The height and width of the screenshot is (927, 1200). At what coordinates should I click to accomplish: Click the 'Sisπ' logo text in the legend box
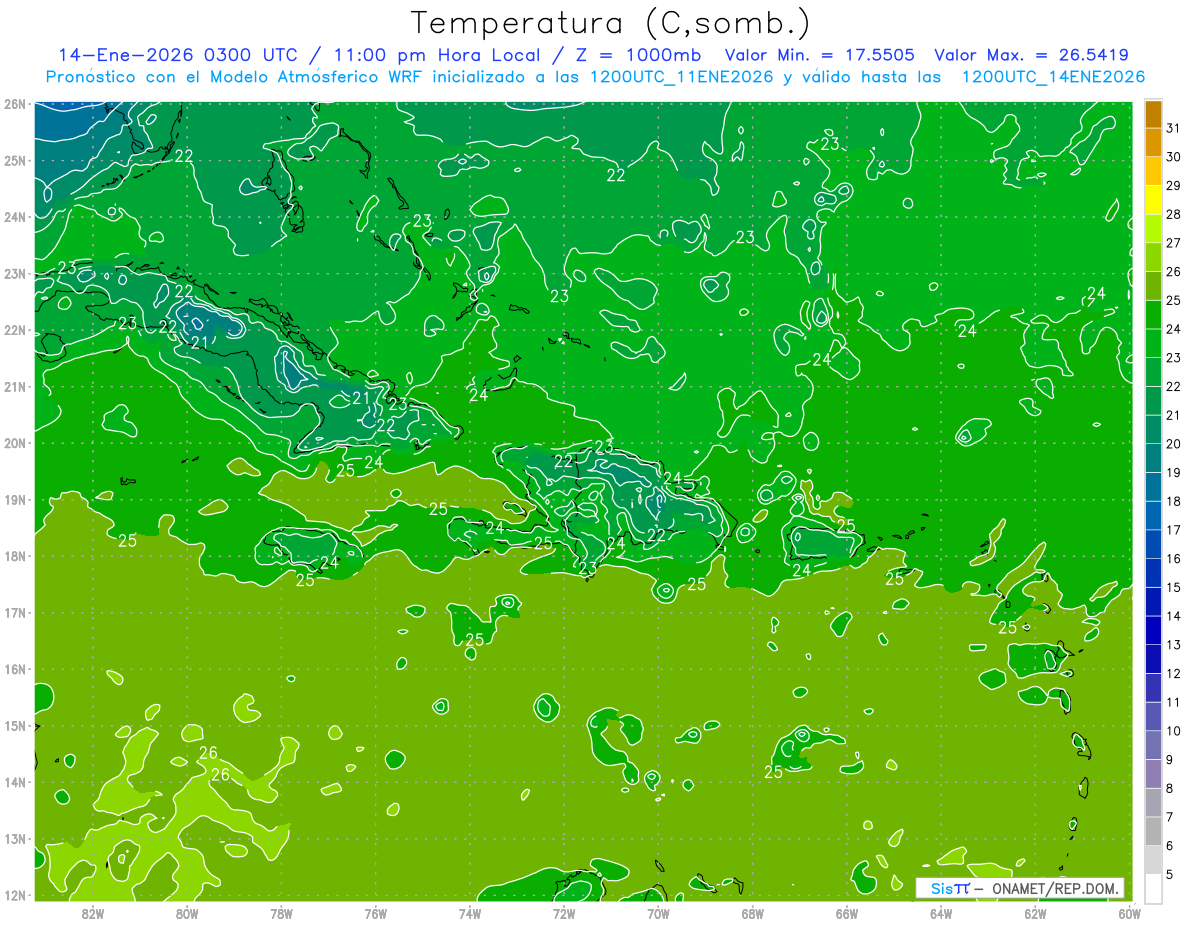(x=949, y=888)
